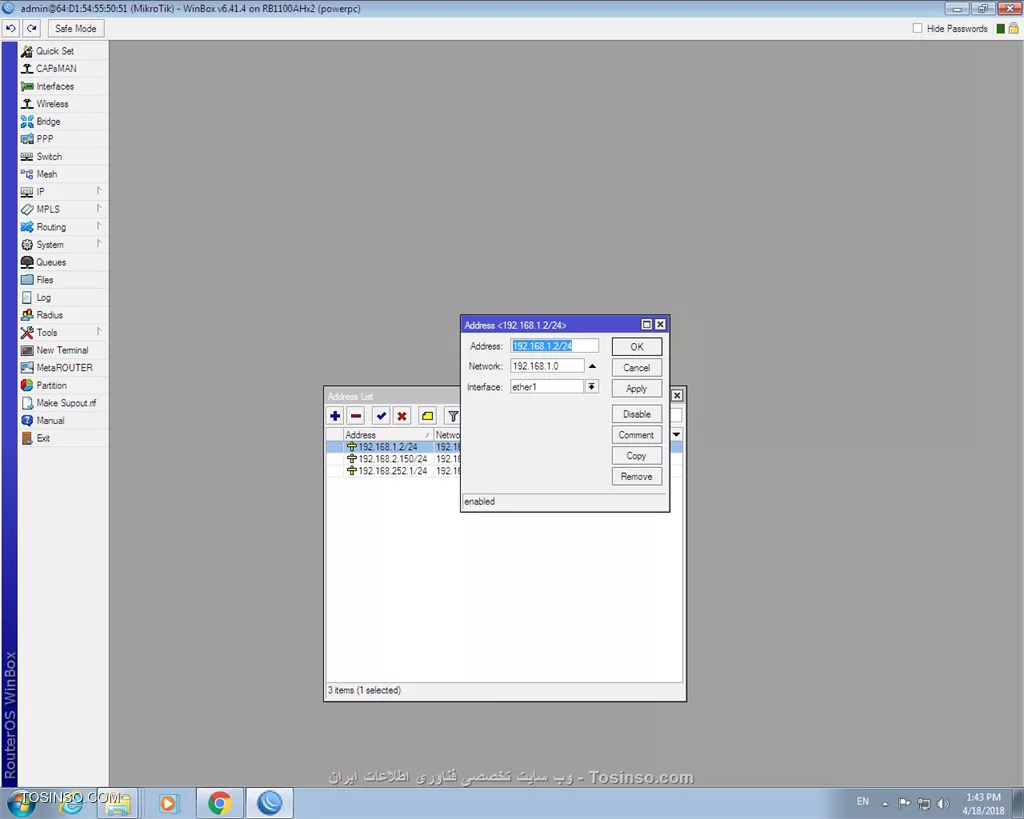Click the Log icon in sidebar
This screenshot has height=819, width=1024.
tap(27, 297)
